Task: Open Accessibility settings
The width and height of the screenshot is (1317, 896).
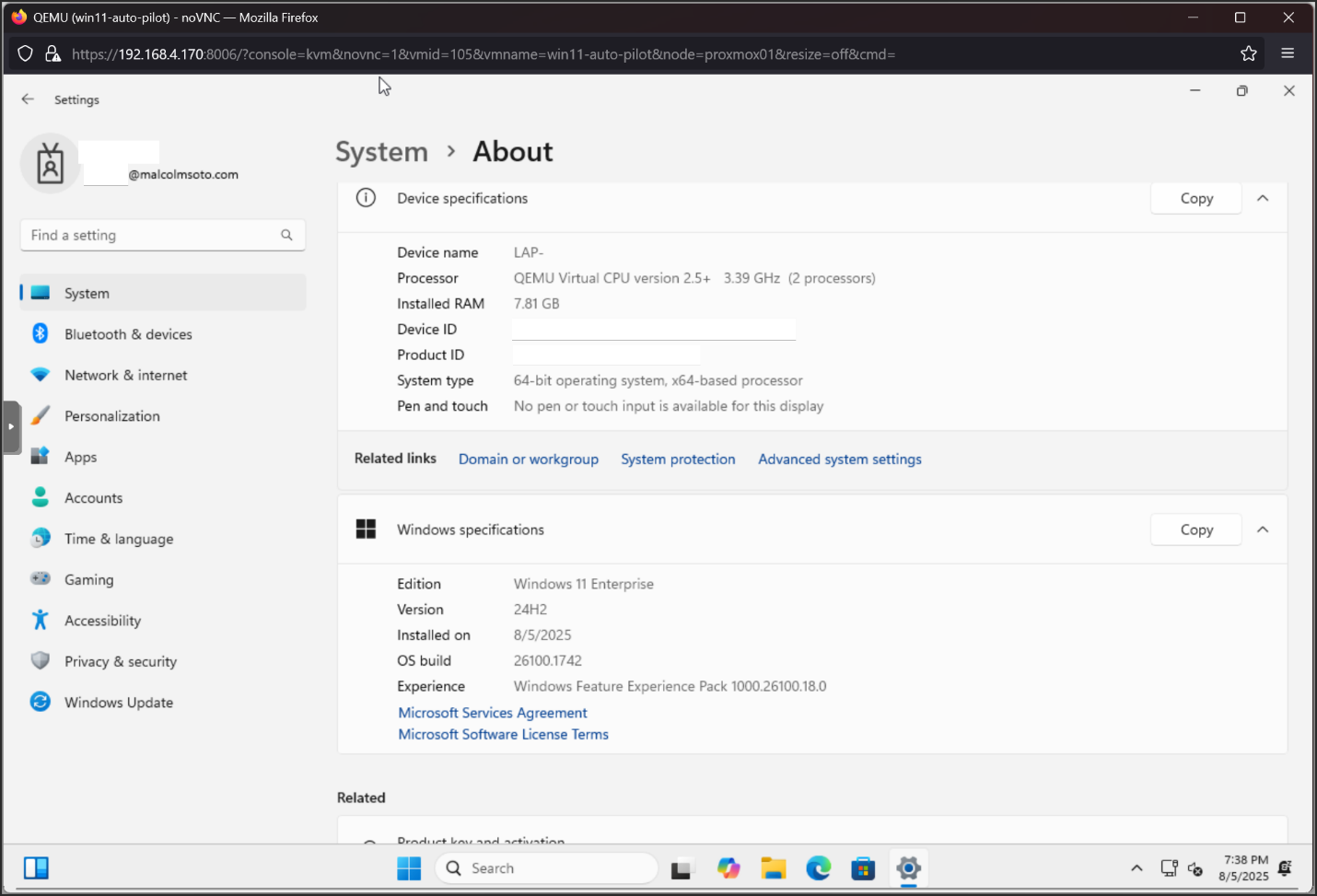Action: tap(102, 621)
